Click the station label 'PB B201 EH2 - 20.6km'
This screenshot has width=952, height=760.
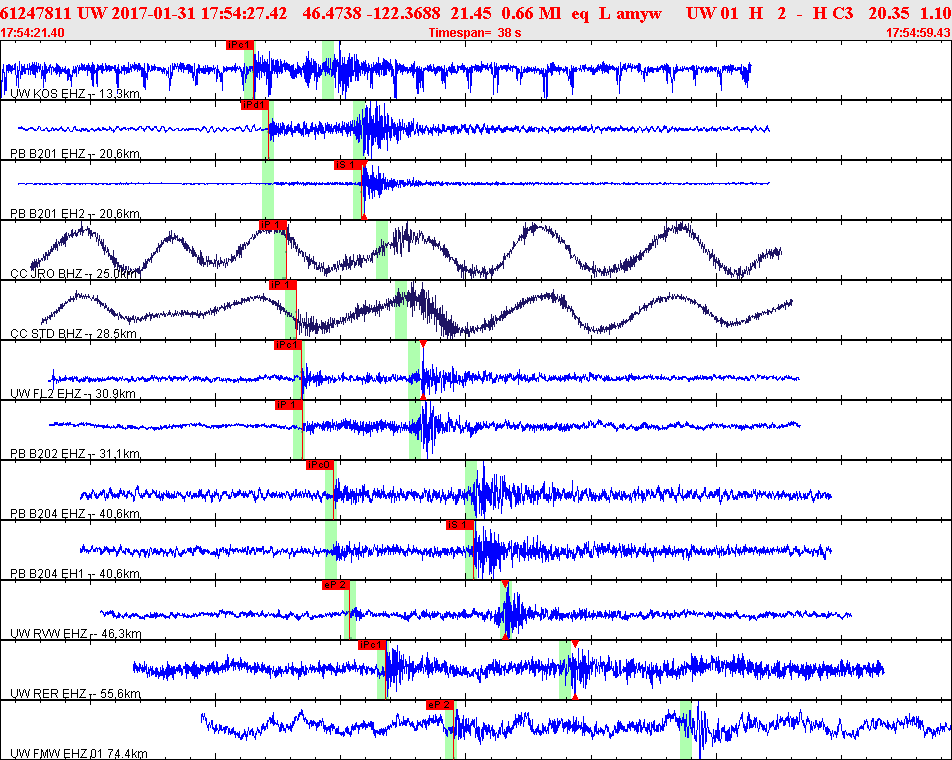pyautogui.click(x=75, y=214)
